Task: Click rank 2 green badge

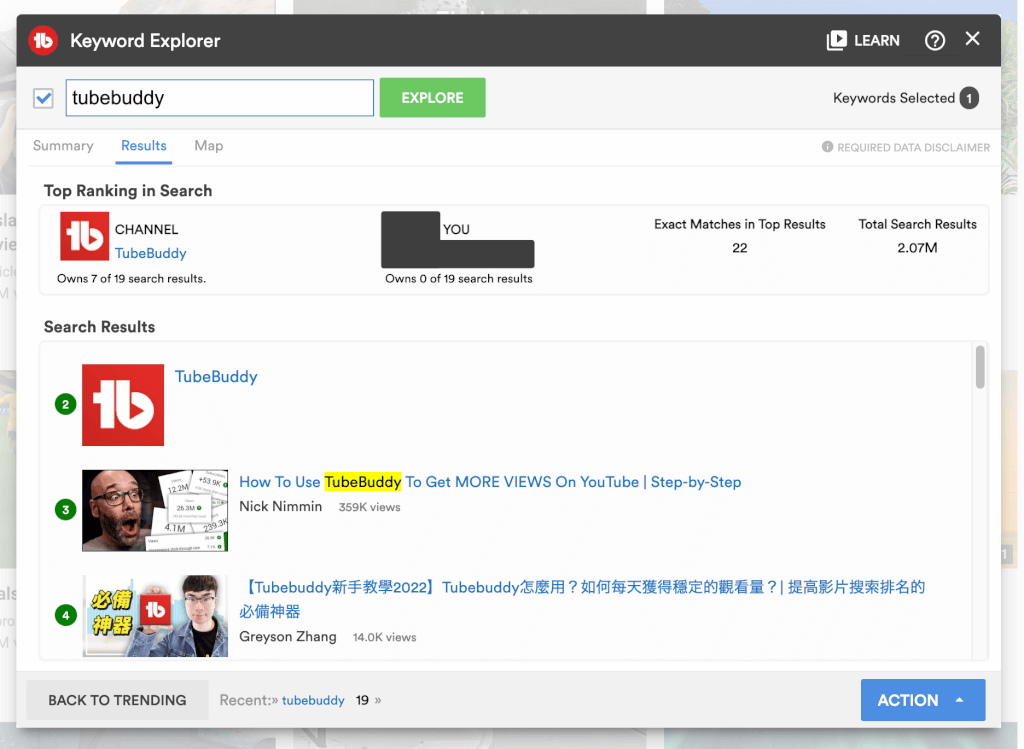Action: [66, 405]
